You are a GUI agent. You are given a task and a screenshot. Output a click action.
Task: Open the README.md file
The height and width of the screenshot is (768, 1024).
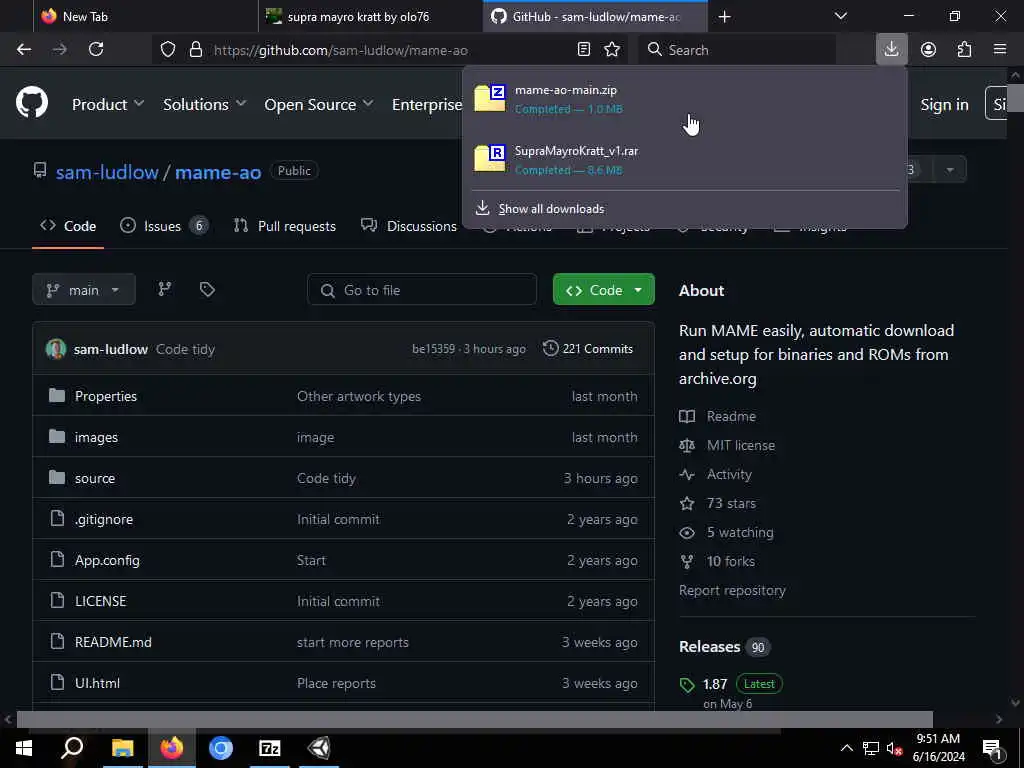point(113,642)
